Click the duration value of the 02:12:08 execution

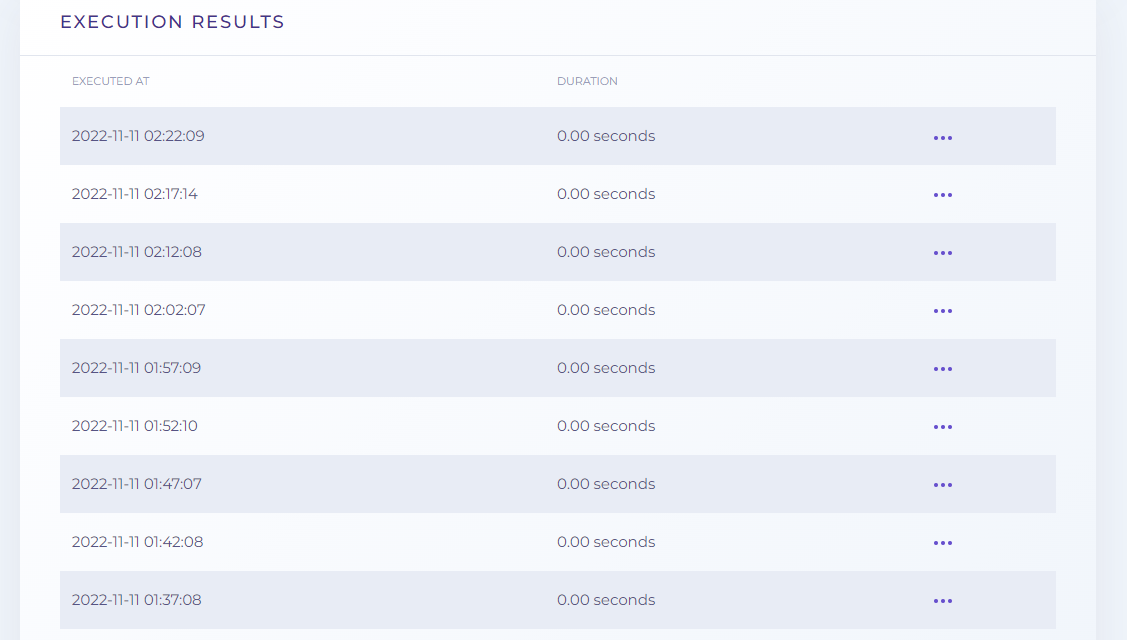tap(606, 252)
